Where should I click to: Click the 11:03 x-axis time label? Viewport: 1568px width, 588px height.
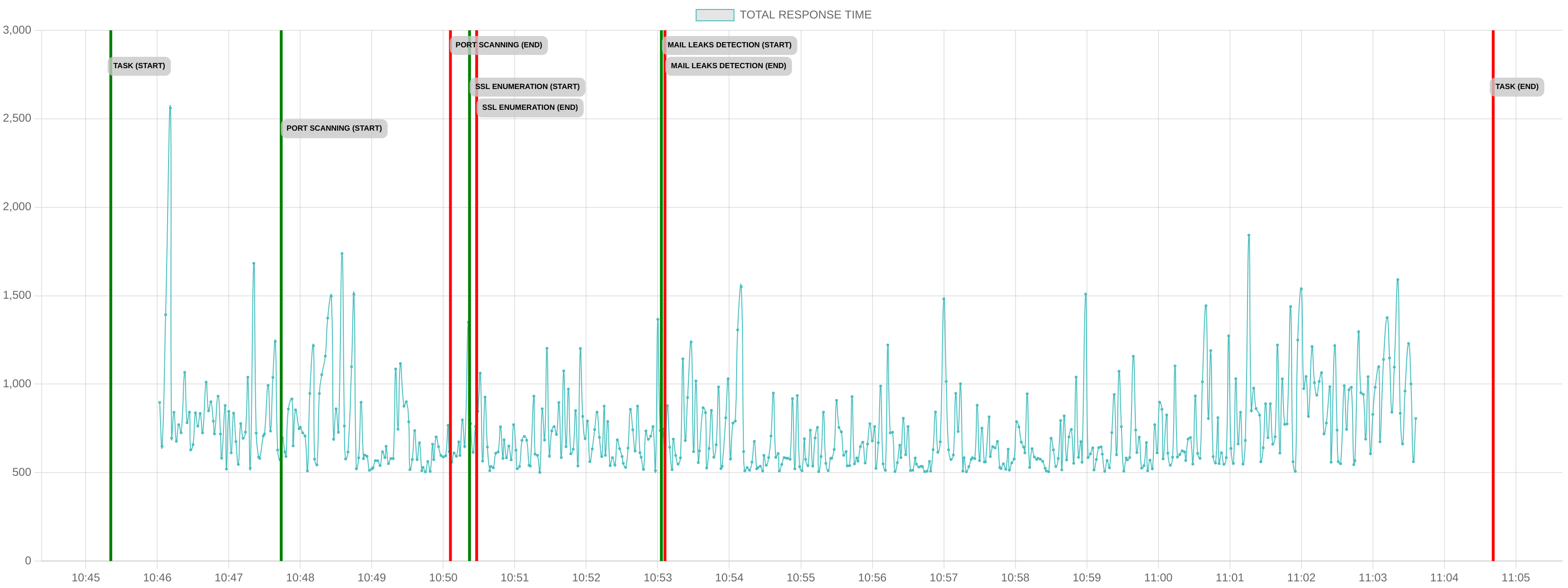(x=1372, y=578)
